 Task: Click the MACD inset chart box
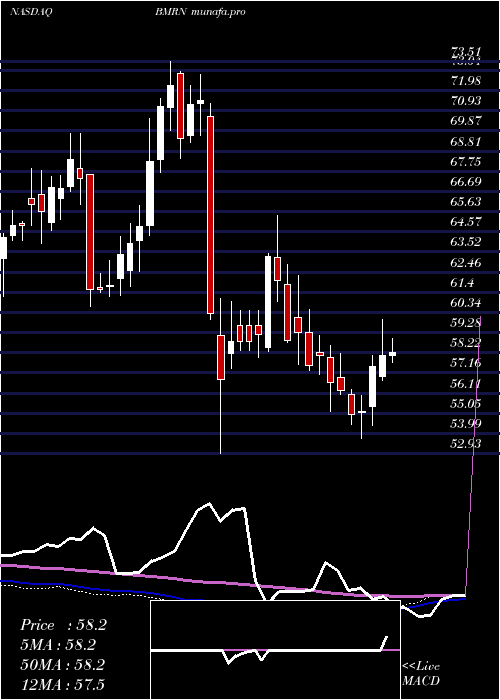pyautogui.click(x=275, y=650)
